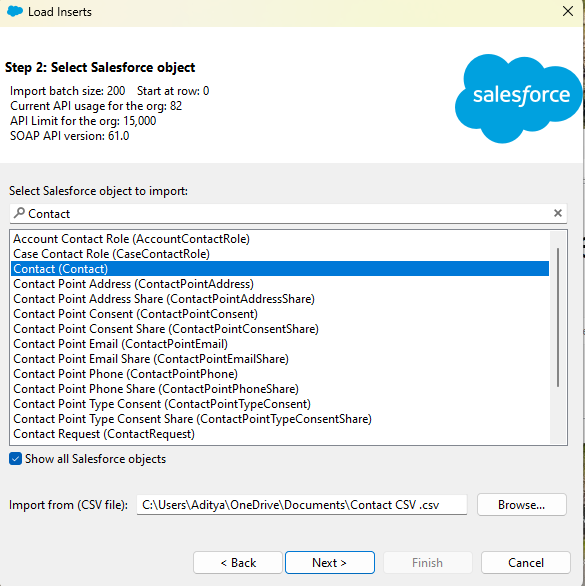Select the highlighted Contact (Contact) row
This screenshot has width=585, height=586.
tap(280, 269)
